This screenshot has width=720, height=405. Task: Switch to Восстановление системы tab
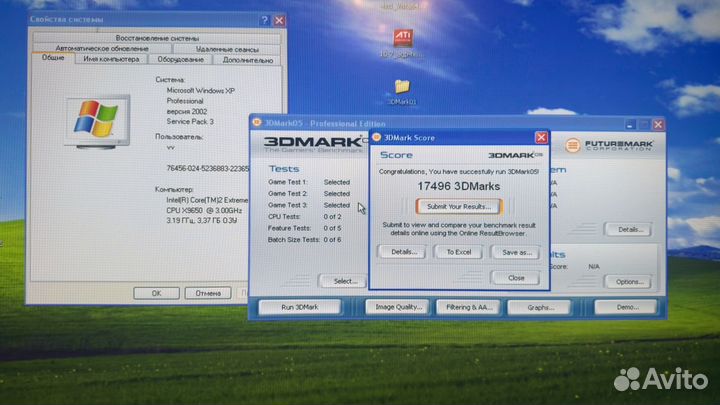pyautogui.click(x=157, y=38)
